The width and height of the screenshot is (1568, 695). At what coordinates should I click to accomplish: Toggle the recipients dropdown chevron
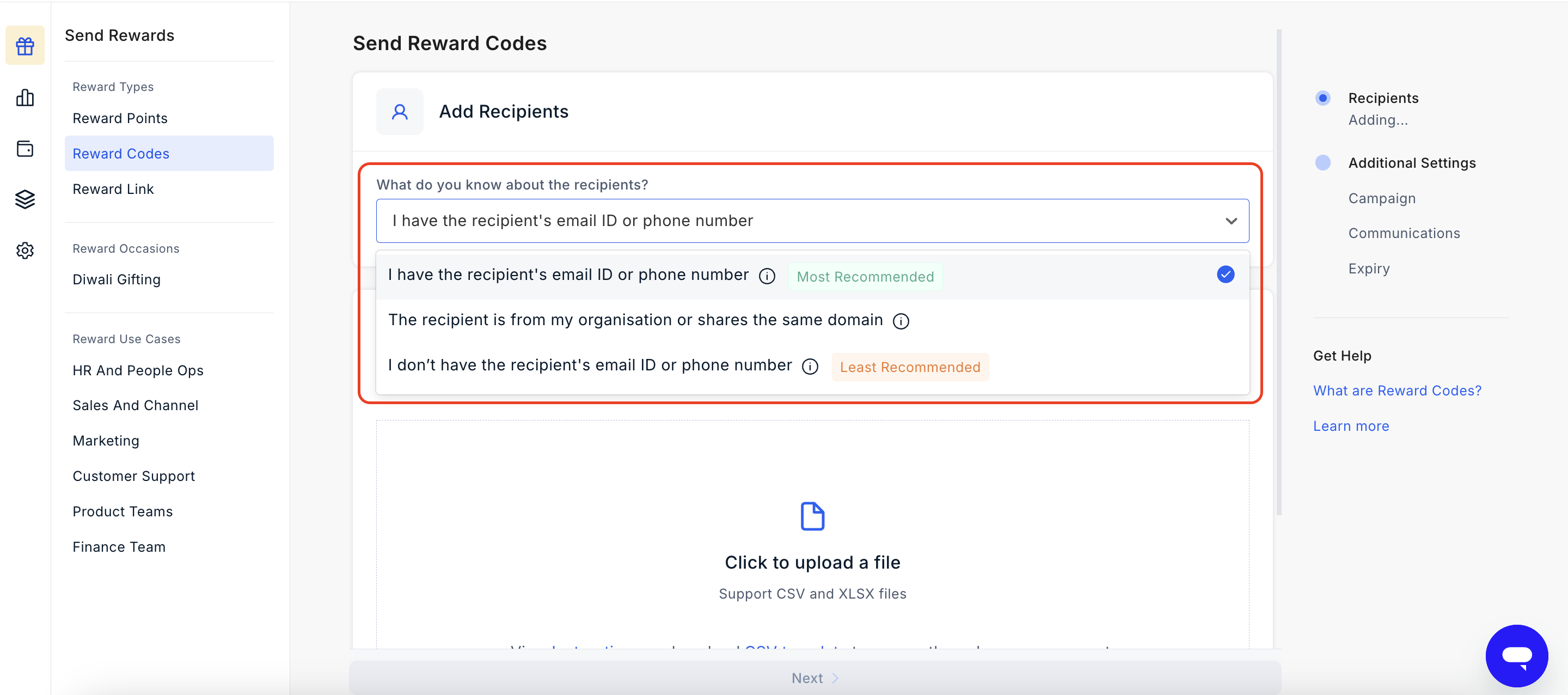(x=1232, y=221)
